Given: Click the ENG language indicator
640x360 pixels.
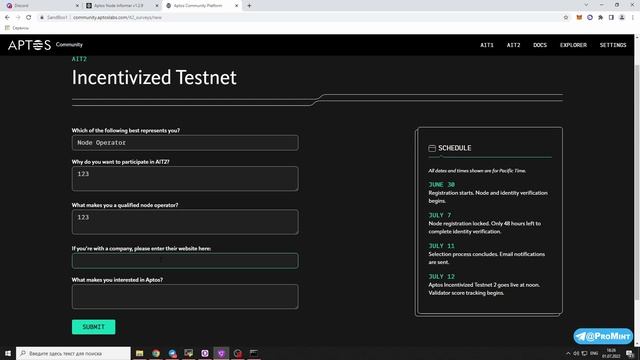Looking at the screenshot, I should [x=594, y=353].
